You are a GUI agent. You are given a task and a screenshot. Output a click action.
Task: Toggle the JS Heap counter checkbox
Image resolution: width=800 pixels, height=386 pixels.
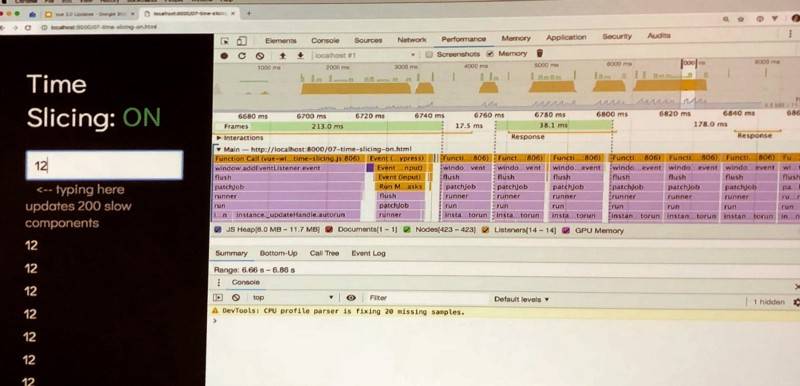218,230
